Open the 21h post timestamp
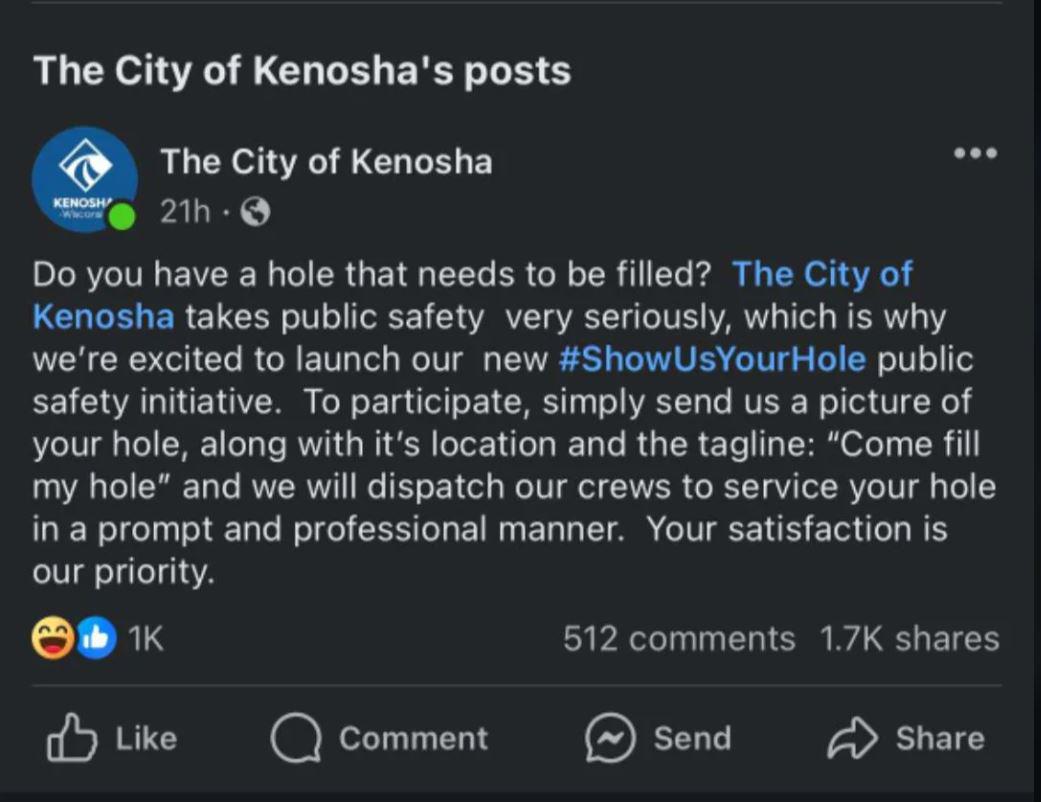 (184, 212)
